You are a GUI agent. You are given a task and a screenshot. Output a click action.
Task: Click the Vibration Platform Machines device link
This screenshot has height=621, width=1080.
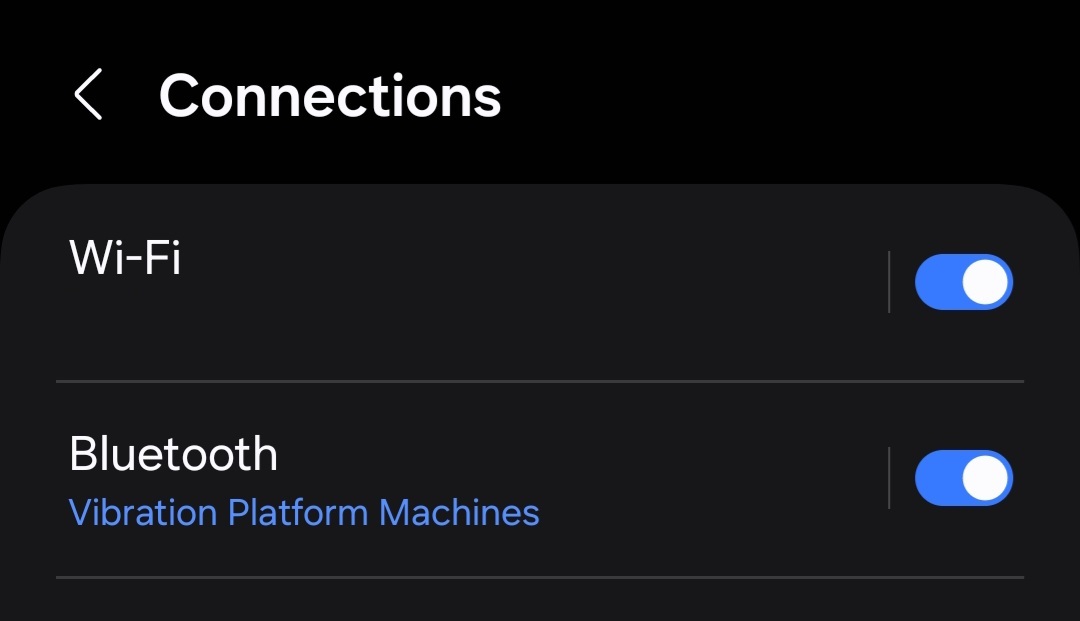point(304,513)
